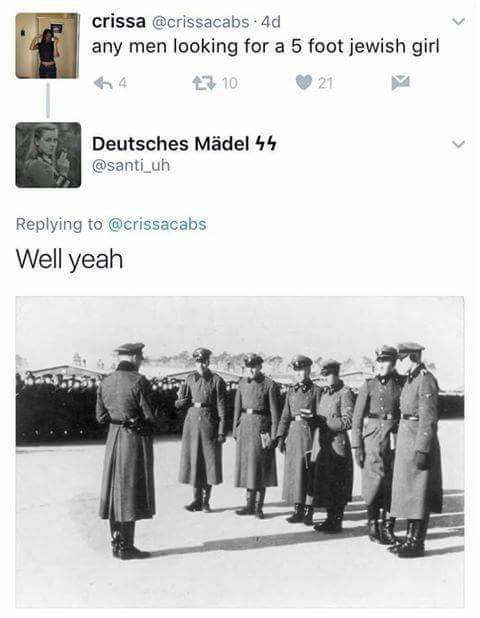Open crissa's tweet text for details
The image size is (480, 618).
click(266, 47)
